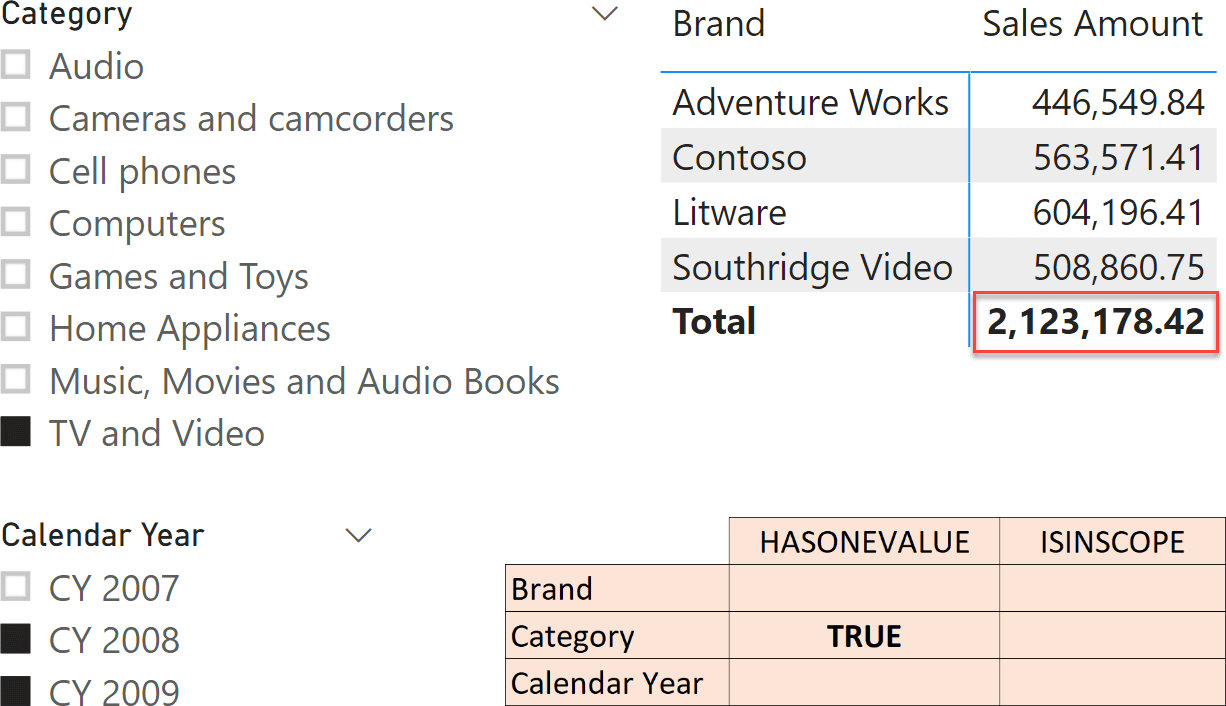Select Home Appliances checkbox
This screenshot has height=706, width=1226.
(15, 328)
